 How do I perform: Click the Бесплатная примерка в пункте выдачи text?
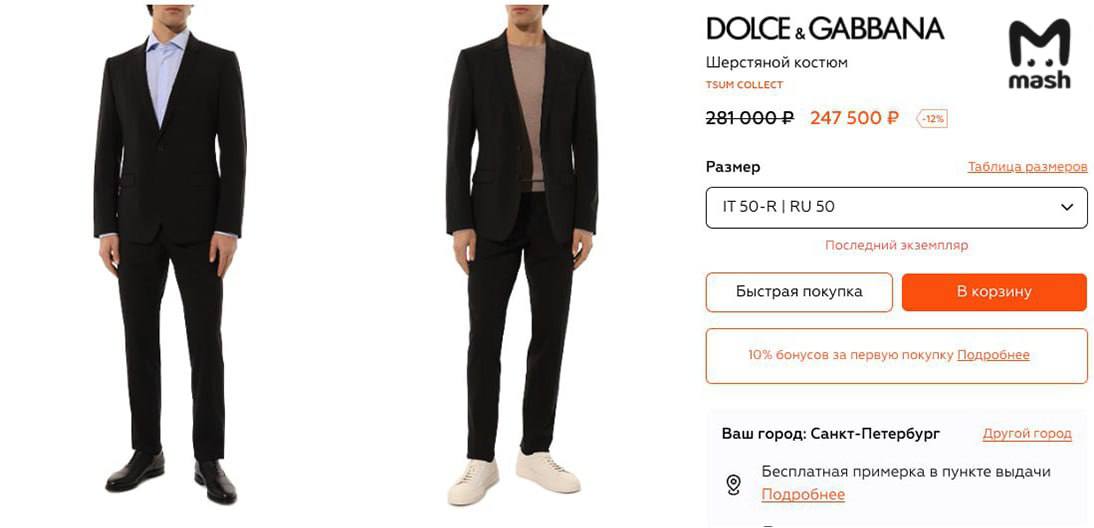click(906, 472)
